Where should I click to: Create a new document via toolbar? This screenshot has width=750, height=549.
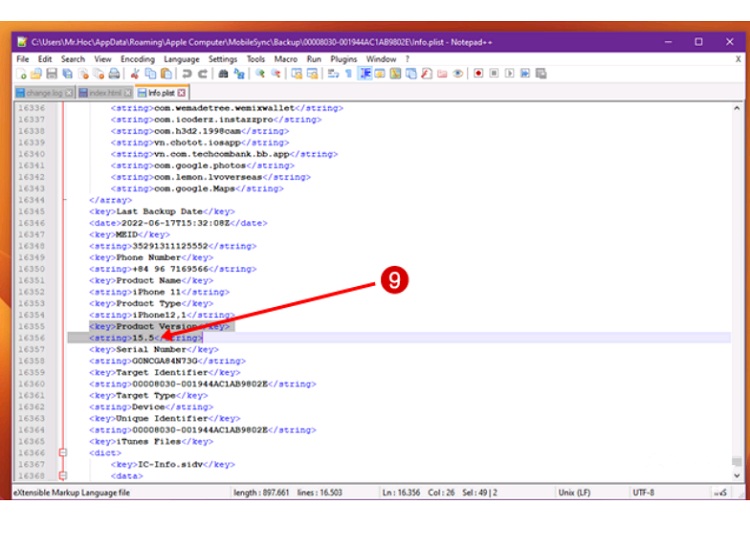pos(21,74)
